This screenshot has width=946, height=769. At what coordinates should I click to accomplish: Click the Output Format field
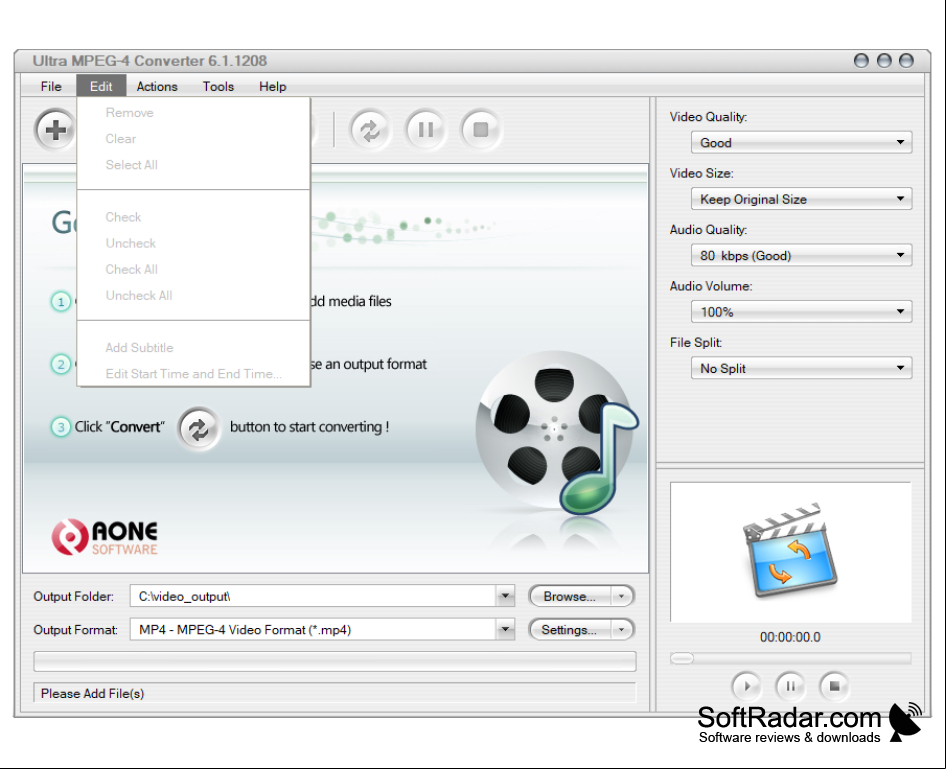pos(313,630)
